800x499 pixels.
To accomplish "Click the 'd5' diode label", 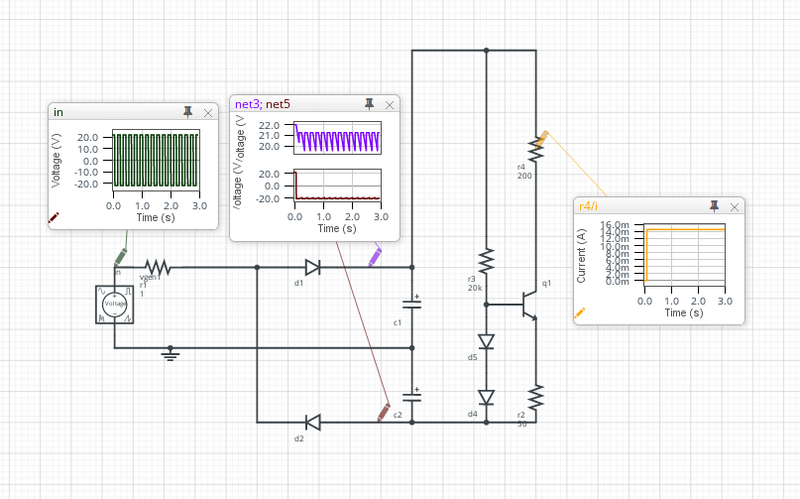I will click(472, 357).
